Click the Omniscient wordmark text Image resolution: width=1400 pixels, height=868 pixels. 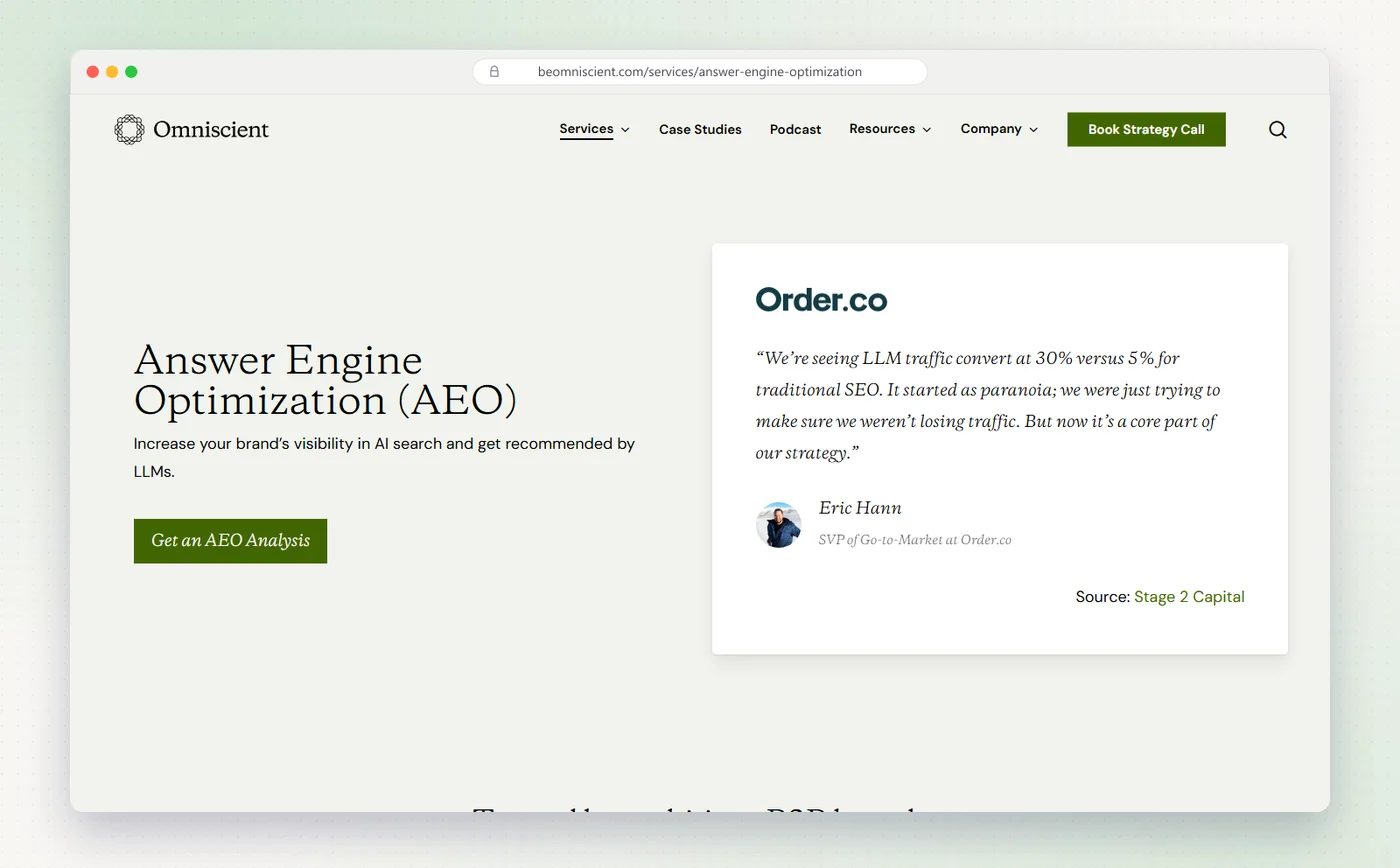[x=211, y=130]
